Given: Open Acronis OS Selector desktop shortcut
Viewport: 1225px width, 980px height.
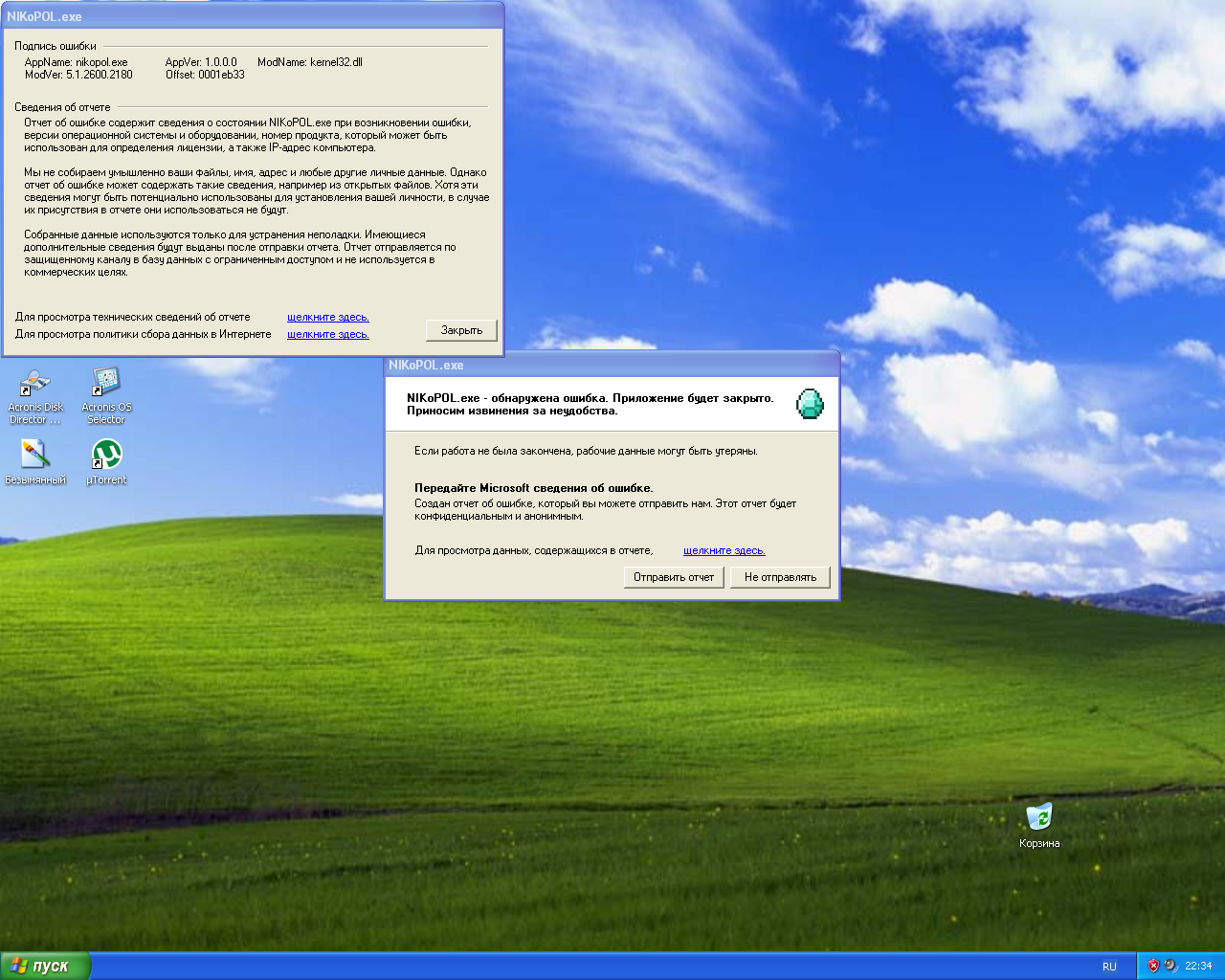Looking at the screenshot, I should [106, 396].
